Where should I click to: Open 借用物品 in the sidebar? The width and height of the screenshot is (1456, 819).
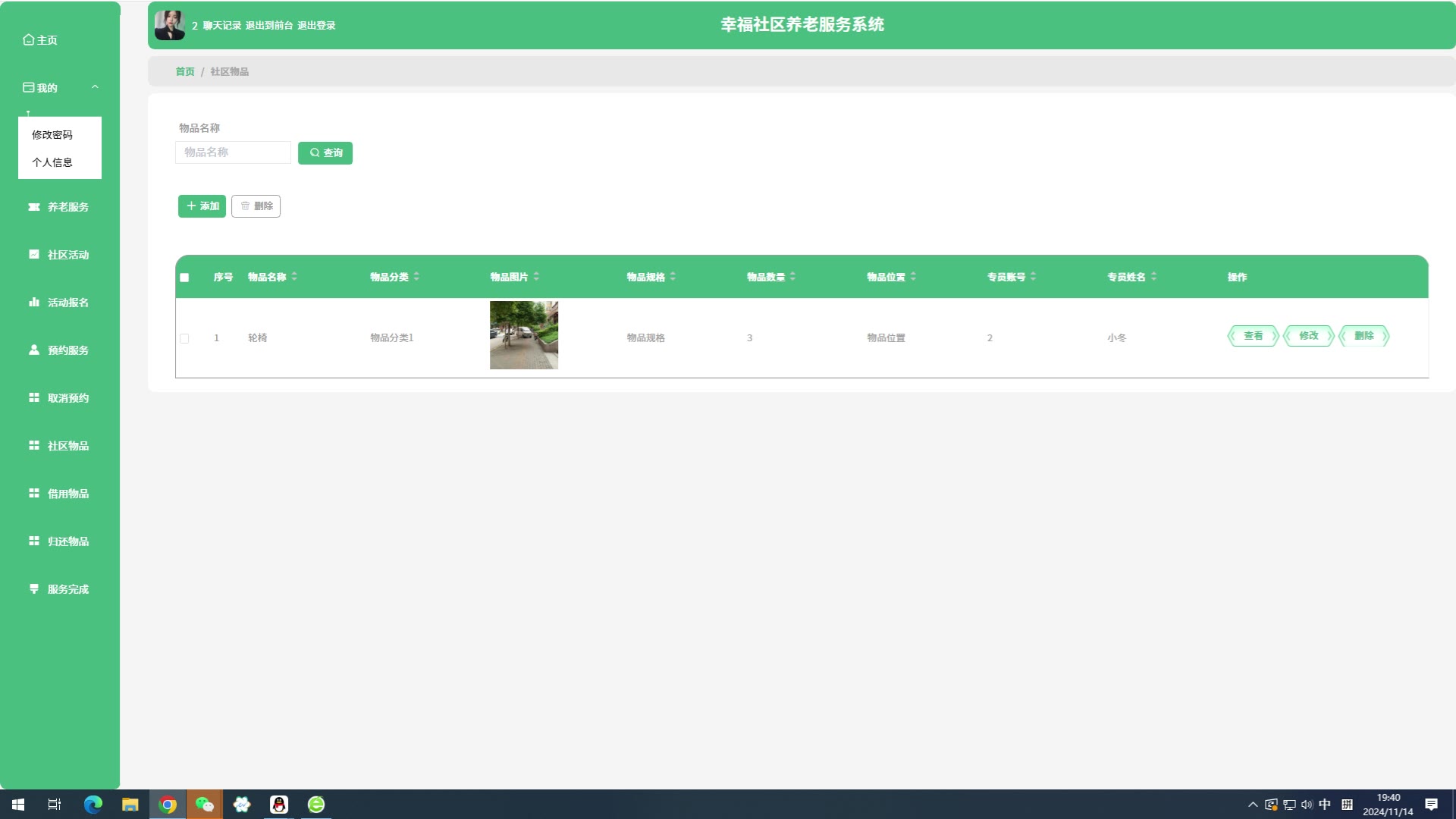[67, 494]
